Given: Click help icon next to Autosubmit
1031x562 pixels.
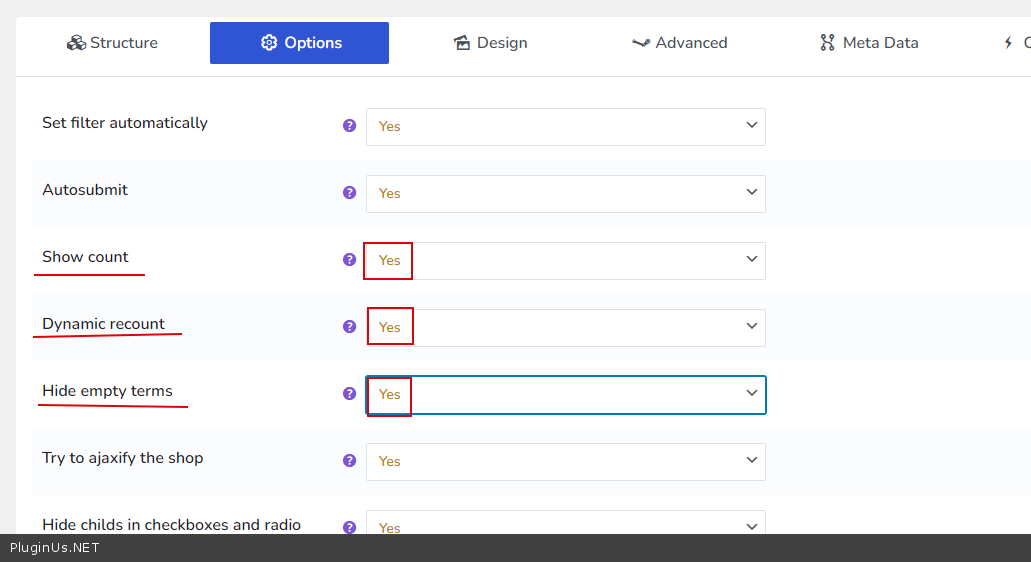Looking at the screenshot, I should tap(349, 193).
